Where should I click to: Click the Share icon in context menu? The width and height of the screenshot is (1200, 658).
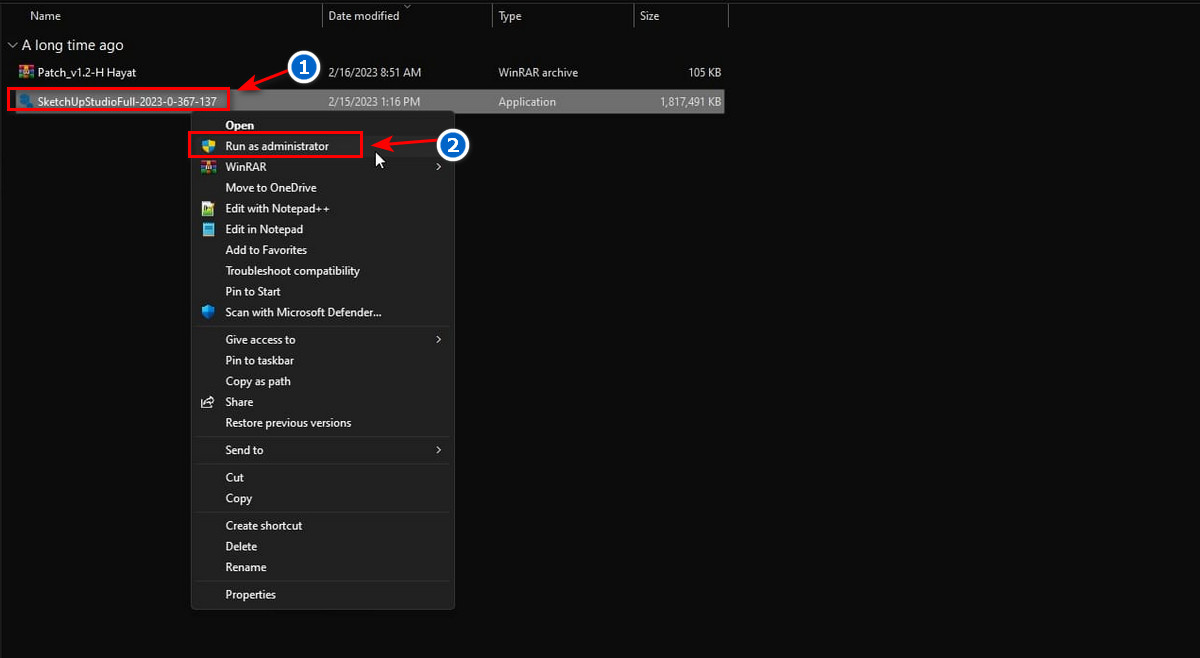tap(208, 402)
